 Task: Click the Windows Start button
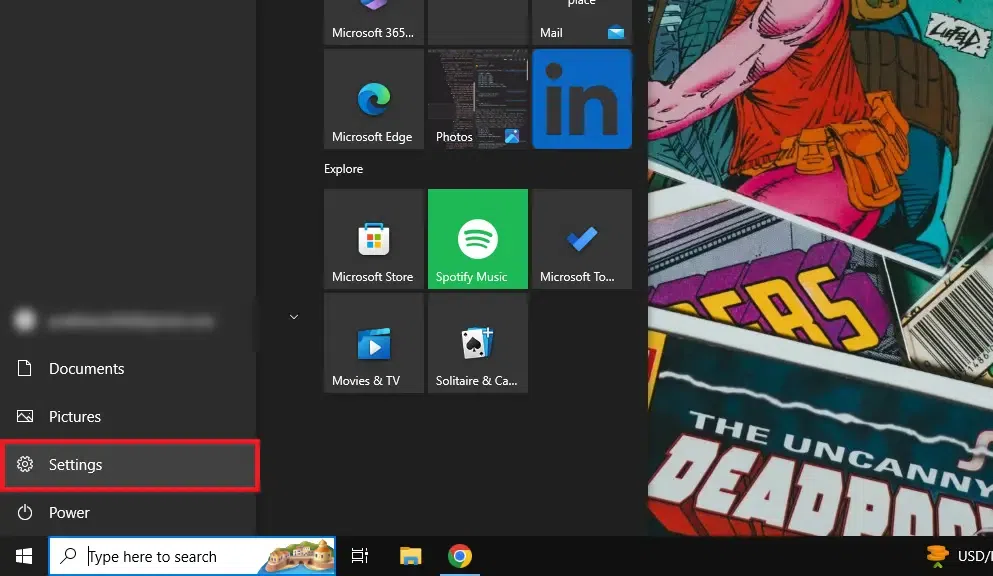point(24,556)
